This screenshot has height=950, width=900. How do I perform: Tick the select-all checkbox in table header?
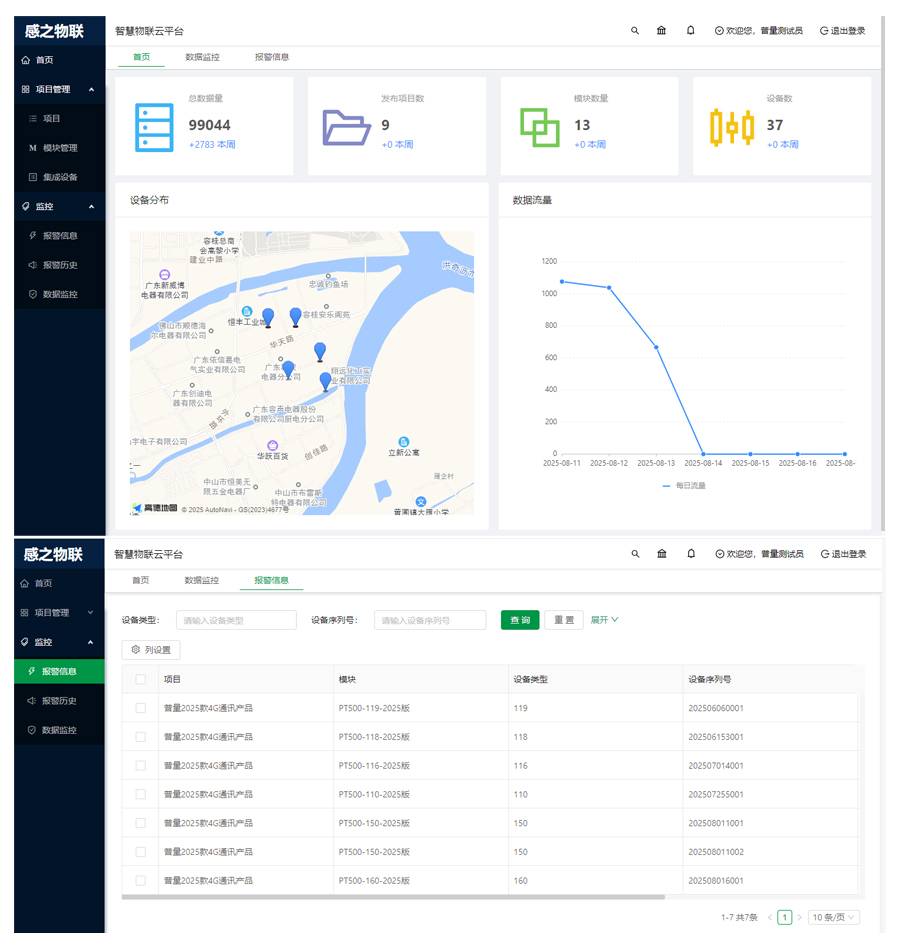pos(140,680)
